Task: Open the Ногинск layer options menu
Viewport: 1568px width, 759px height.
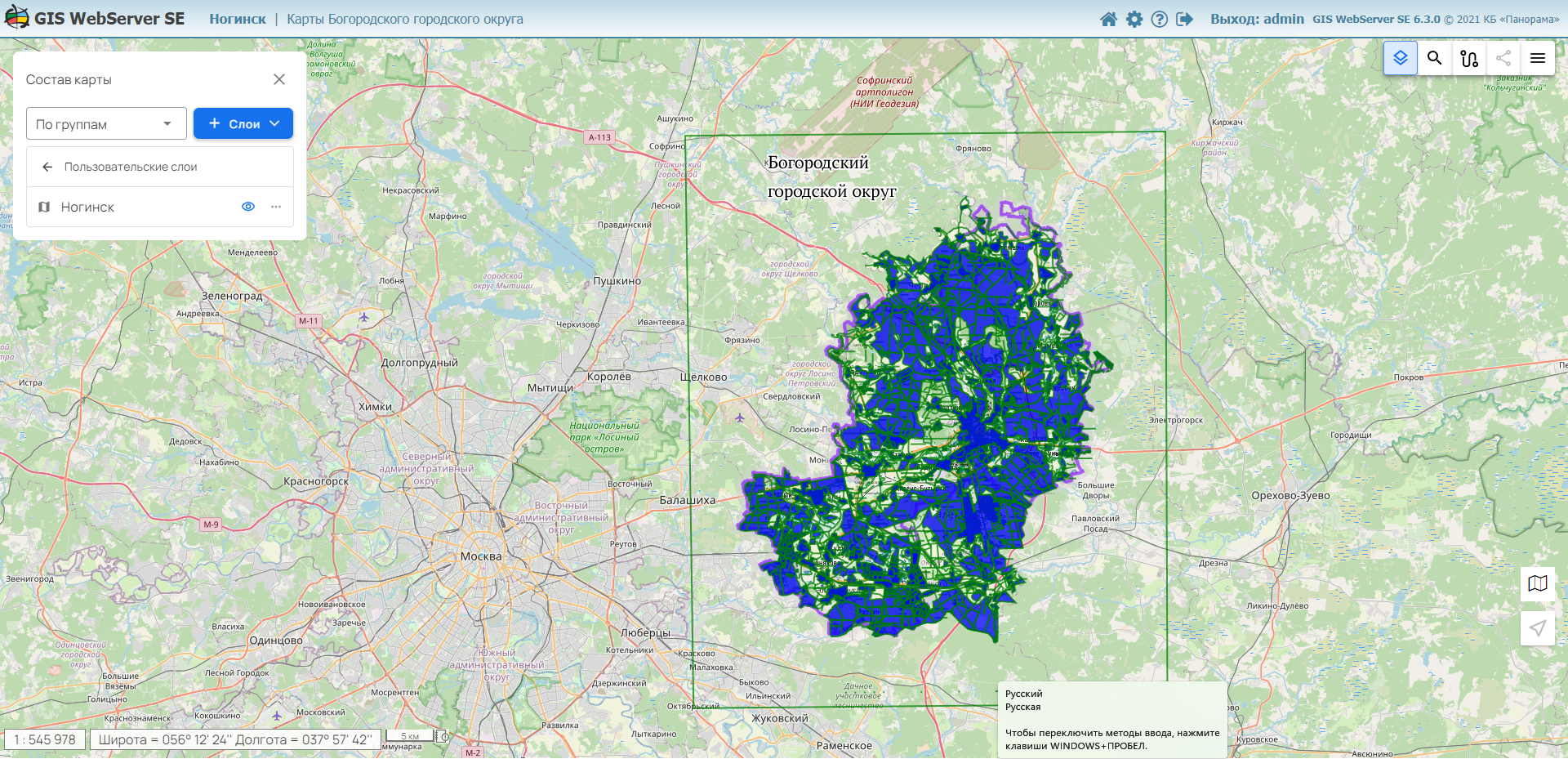Action: (x=276, y=207)
